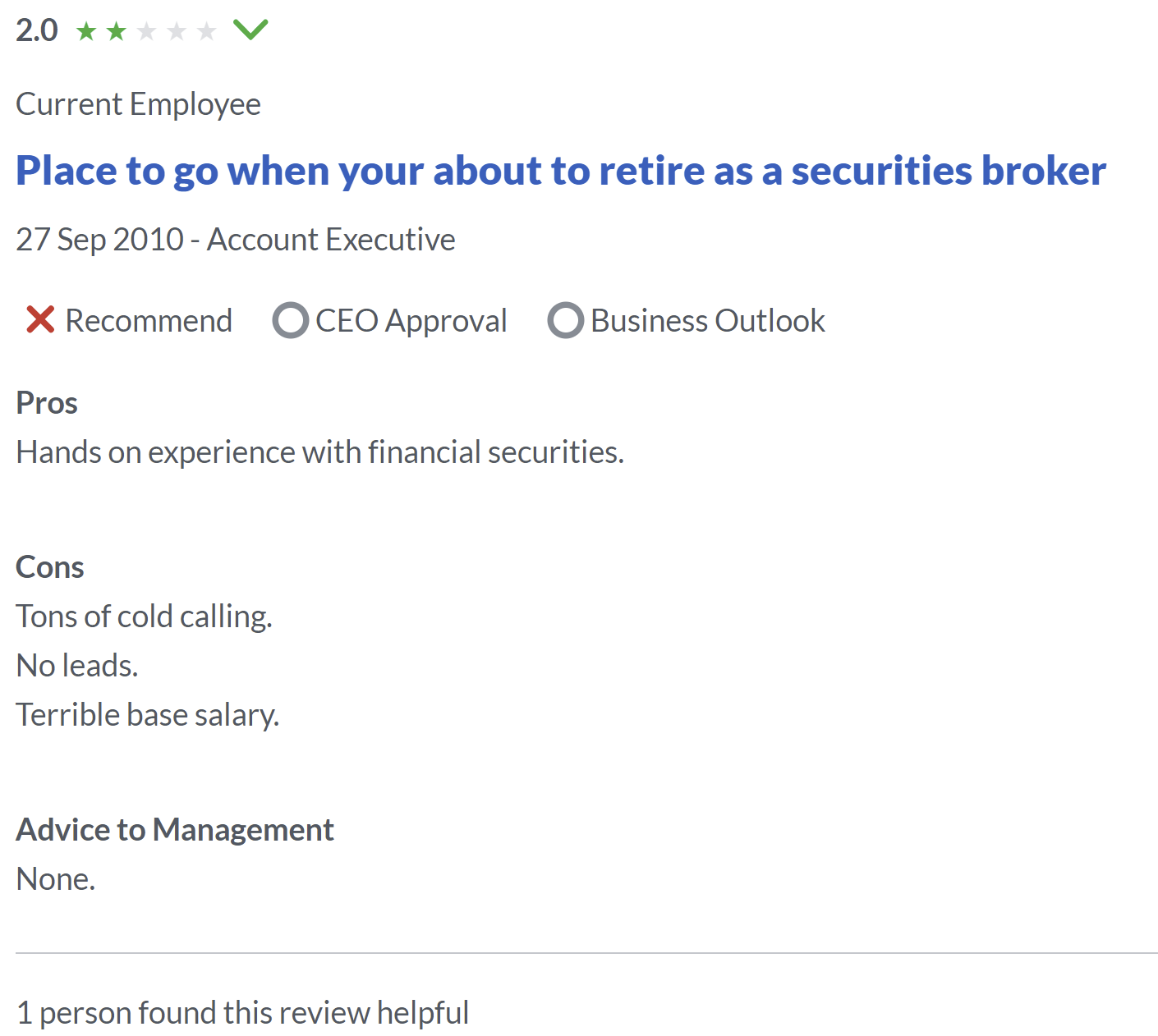Click the Advice to Management heading

[175, 830]
